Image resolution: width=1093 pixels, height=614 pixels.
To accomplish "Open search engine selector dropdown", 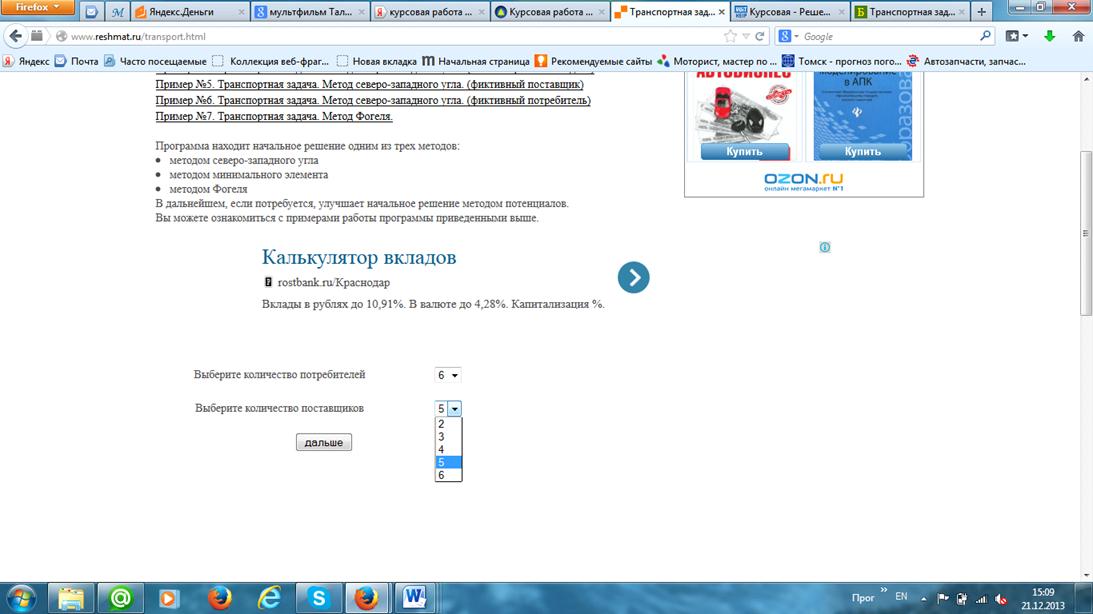I will click(788, 36).
